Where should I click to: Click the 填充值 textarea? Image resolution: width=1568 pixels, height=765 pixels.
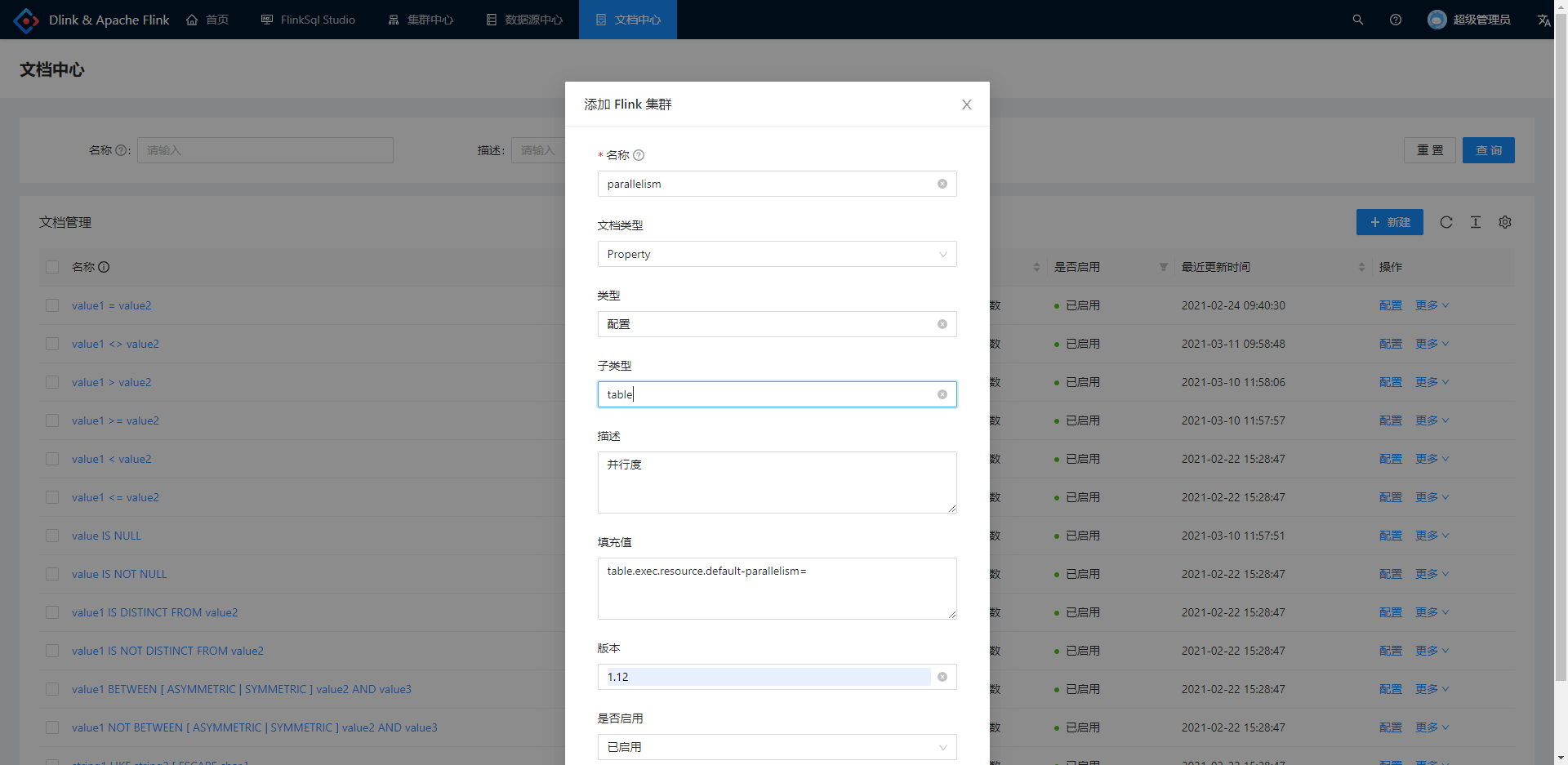point(777,589)
